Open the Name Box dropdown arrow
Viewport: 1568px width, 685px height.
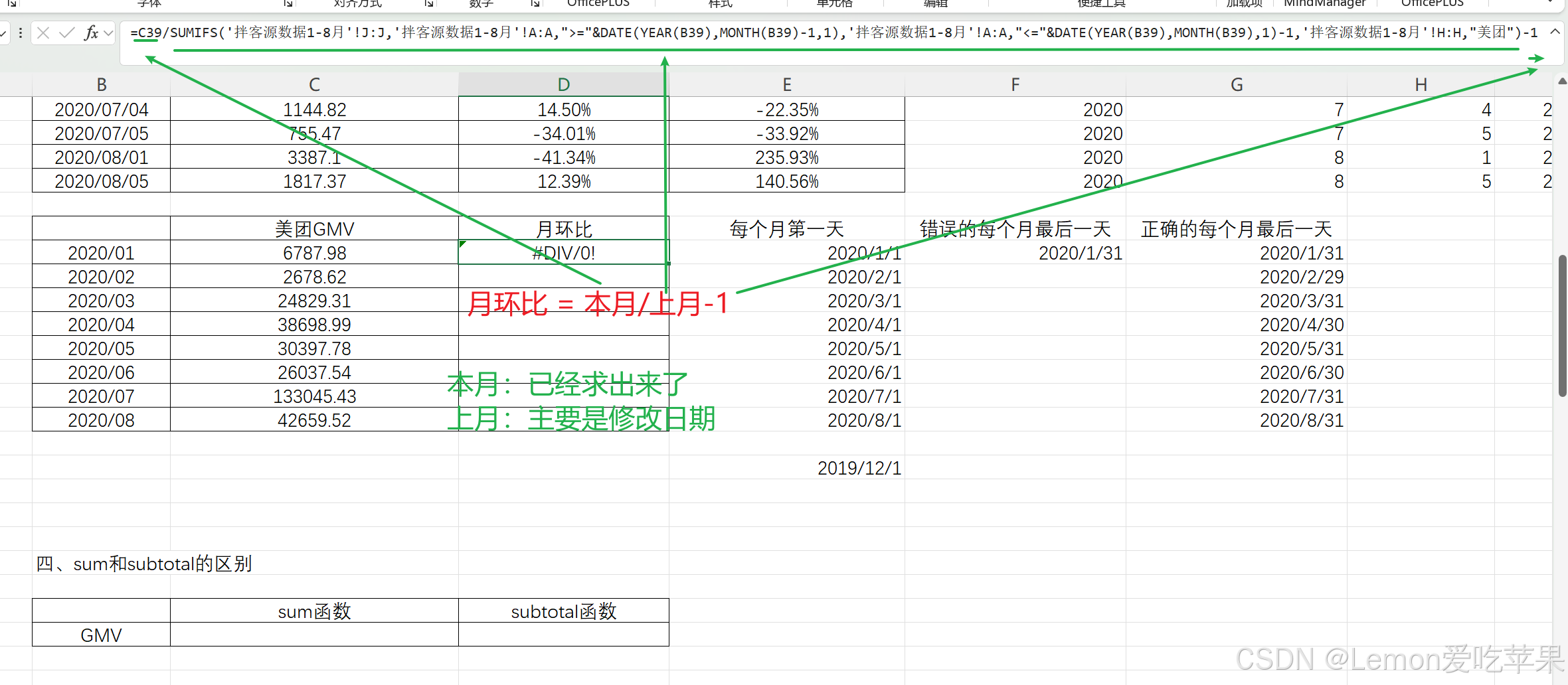click(3, 33)
